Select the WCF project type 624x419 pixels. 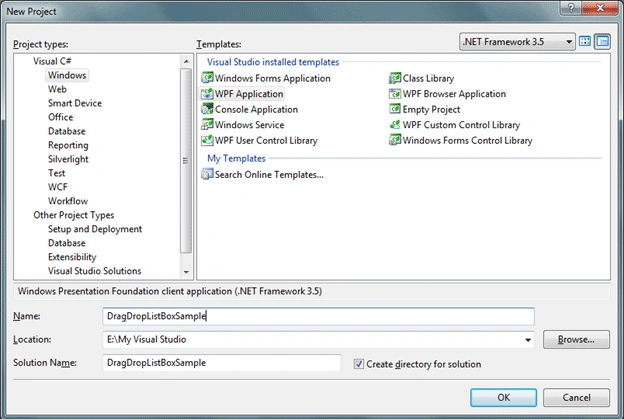(58, 187)
